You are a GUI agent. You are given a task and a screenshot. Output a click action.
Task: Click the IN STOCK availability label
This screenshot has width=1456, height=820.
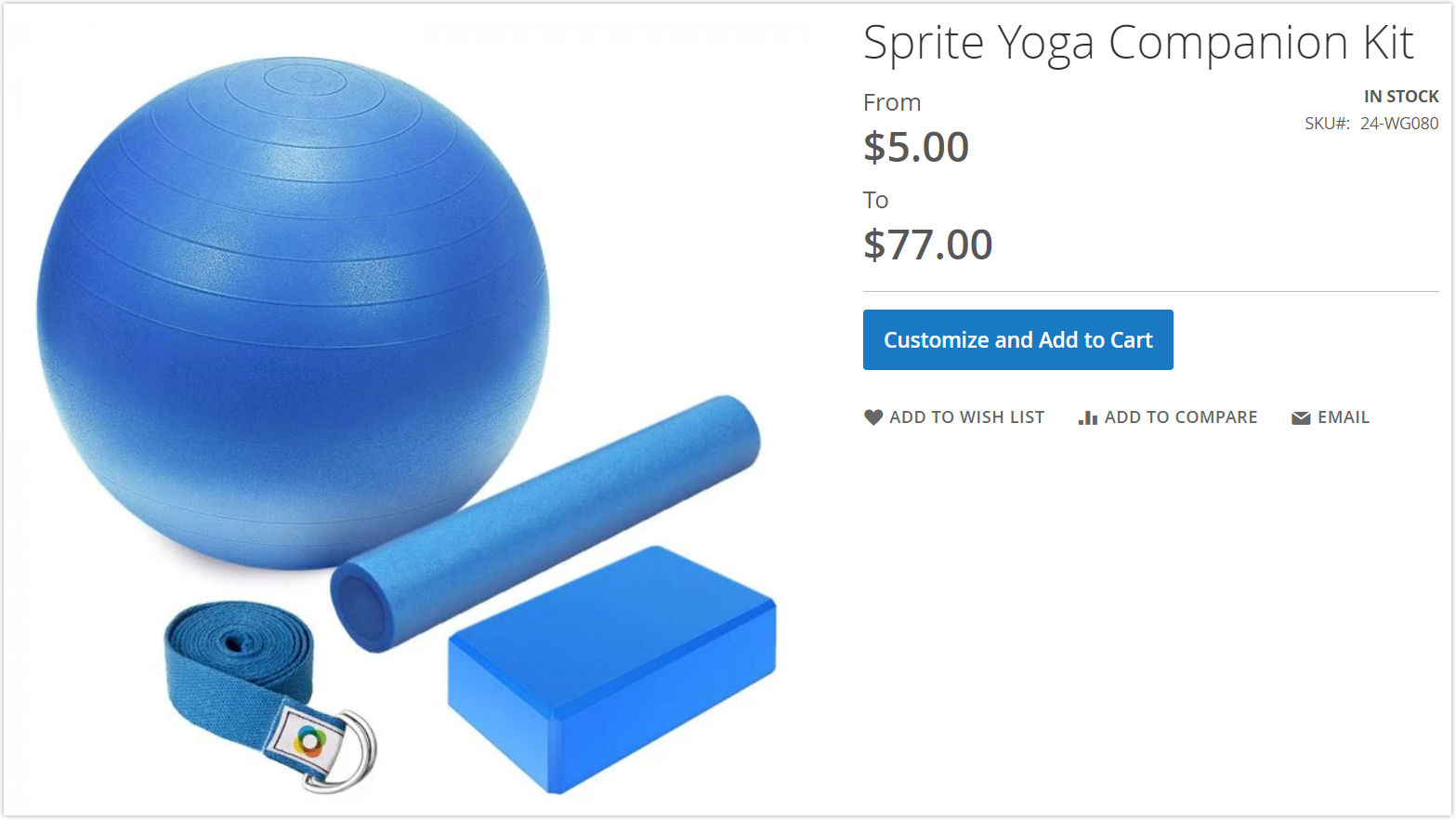(1401, 97)
